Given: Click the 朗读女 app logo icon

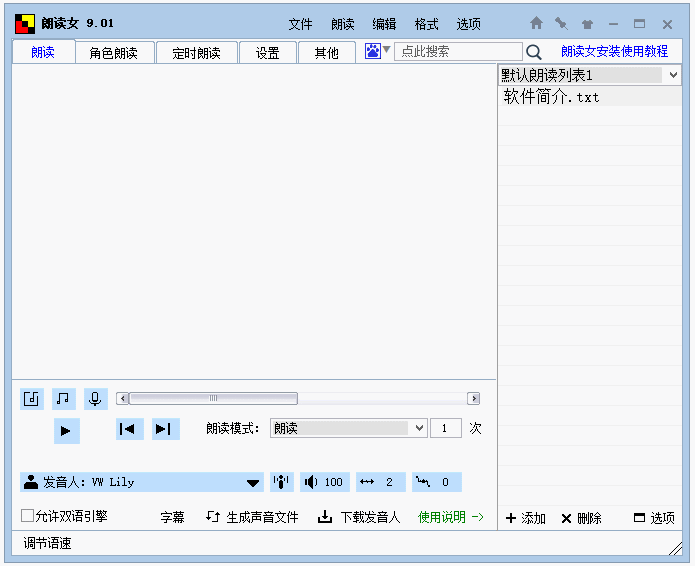Looking at the screenshot, I should click(x=25, y=23).
